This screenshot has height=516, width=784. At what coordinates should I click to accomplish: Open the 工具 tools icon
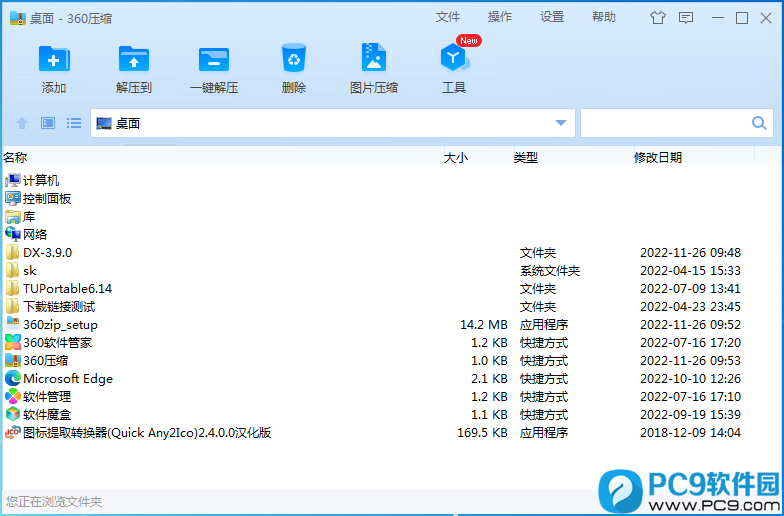pos(454,57)
